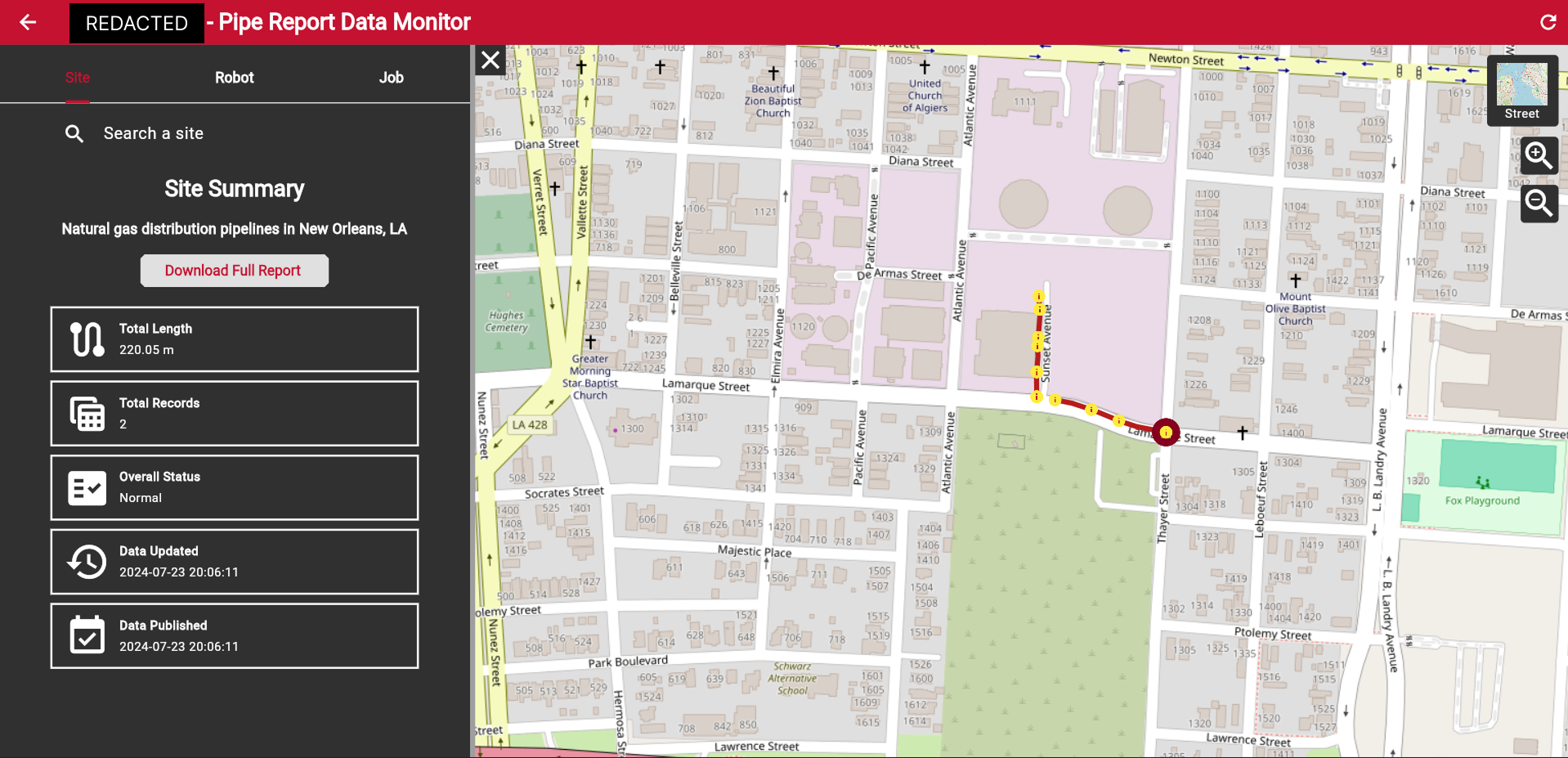Select the Data Published card
Viewport: 1568px width, 758px height.
[235, 636]
